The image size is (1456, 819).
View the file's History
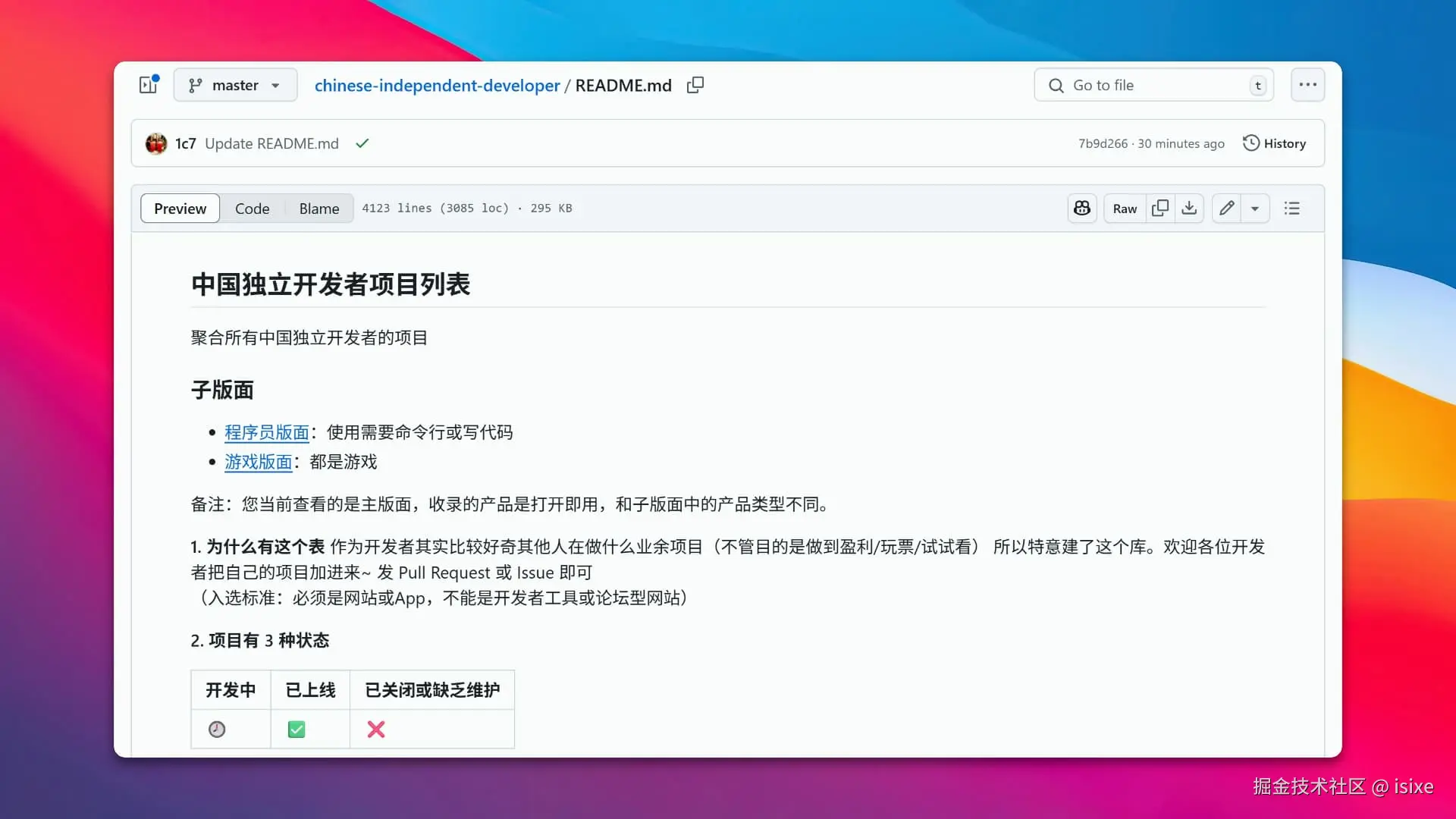click(x=1274, y=143)
